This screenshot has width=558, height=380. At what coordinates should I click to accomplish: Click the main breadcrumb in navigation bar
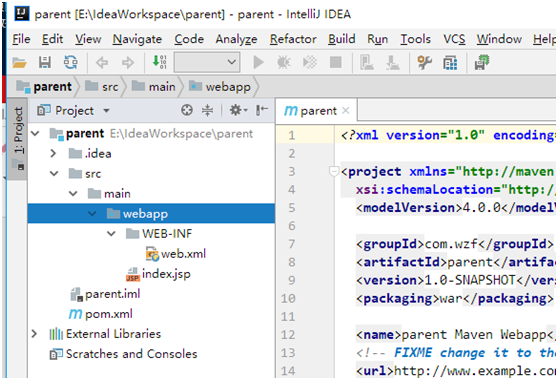[153, 86]
